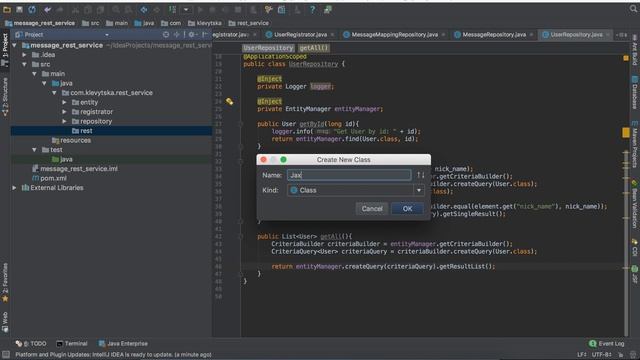Image resolution: width=640 pixels, height=360 pixels.
Task: Click Cancel in Create New Class dialog
Action: tap(372, 209)
